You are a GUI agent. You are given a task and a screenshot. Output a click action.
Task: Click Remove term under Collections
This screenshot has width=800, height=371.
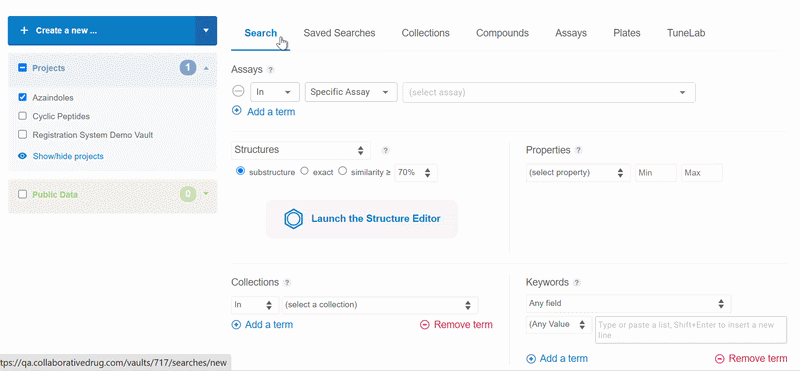point(463,325)
